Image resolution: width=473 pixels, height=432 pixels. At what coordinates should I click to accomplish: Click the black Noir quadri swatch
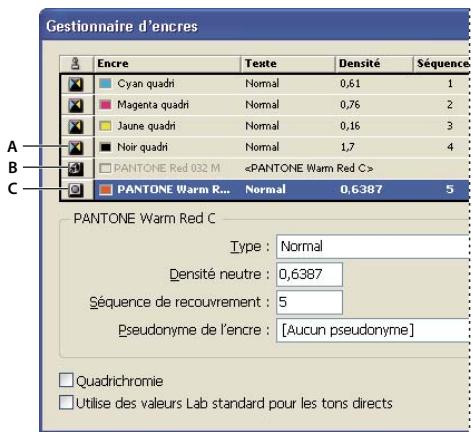(105, 147)
